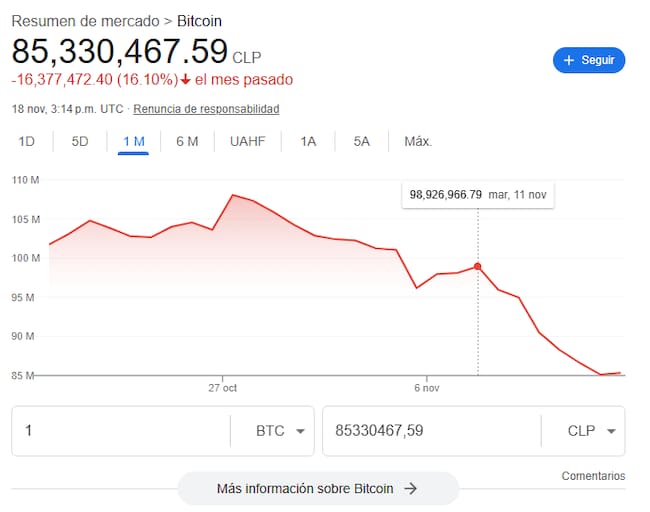
Task: Show the 5A five-year chart
Action: pyautogui.click(x=362, y=141)
